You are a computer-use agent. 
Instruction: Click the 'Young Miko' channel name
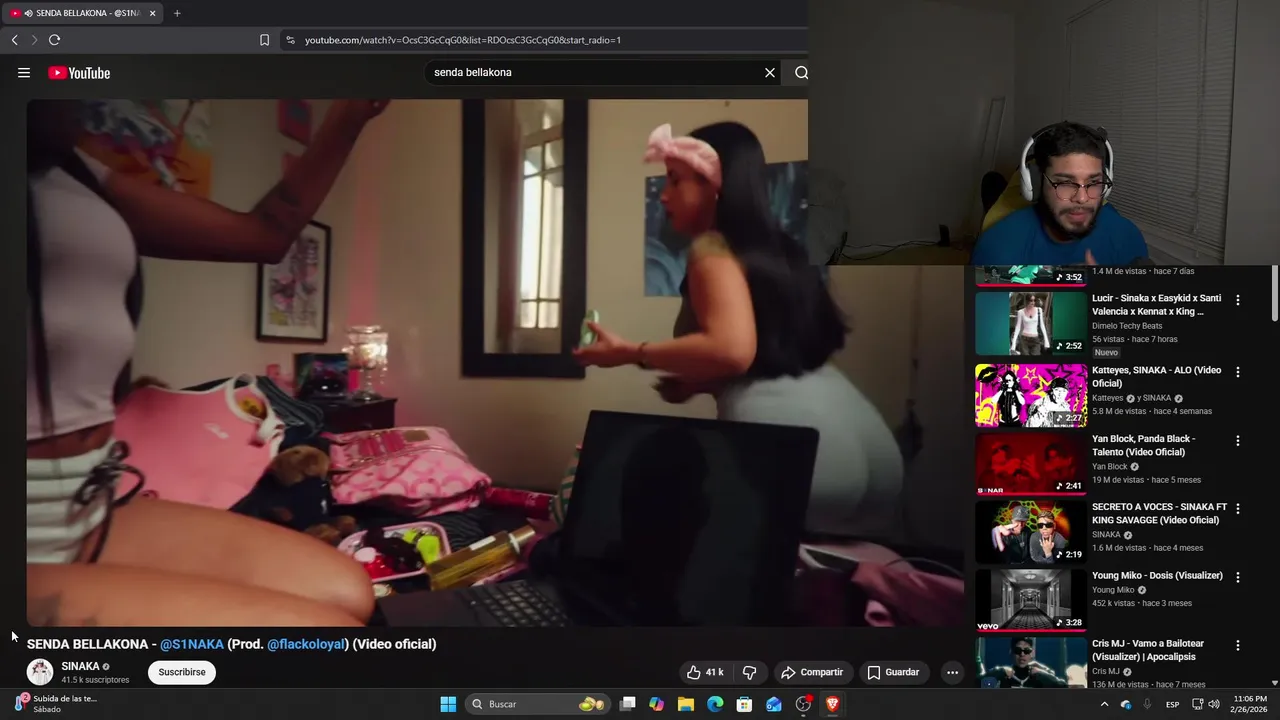point(1113,590)
